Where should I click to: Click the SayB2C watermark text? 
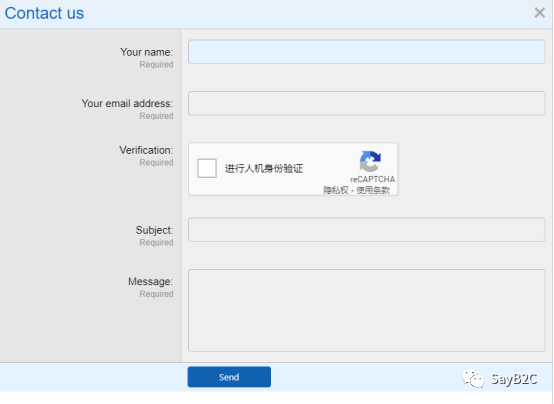click(514, 379)
